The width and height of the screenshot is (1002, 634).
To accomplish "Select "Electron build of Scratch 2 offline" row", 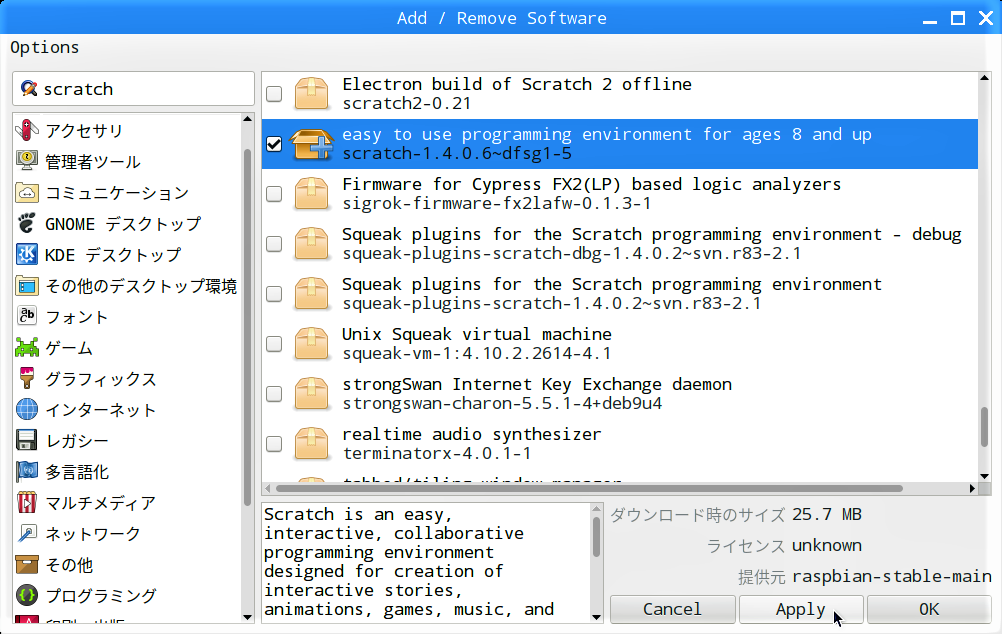I will tap(620, 94).
